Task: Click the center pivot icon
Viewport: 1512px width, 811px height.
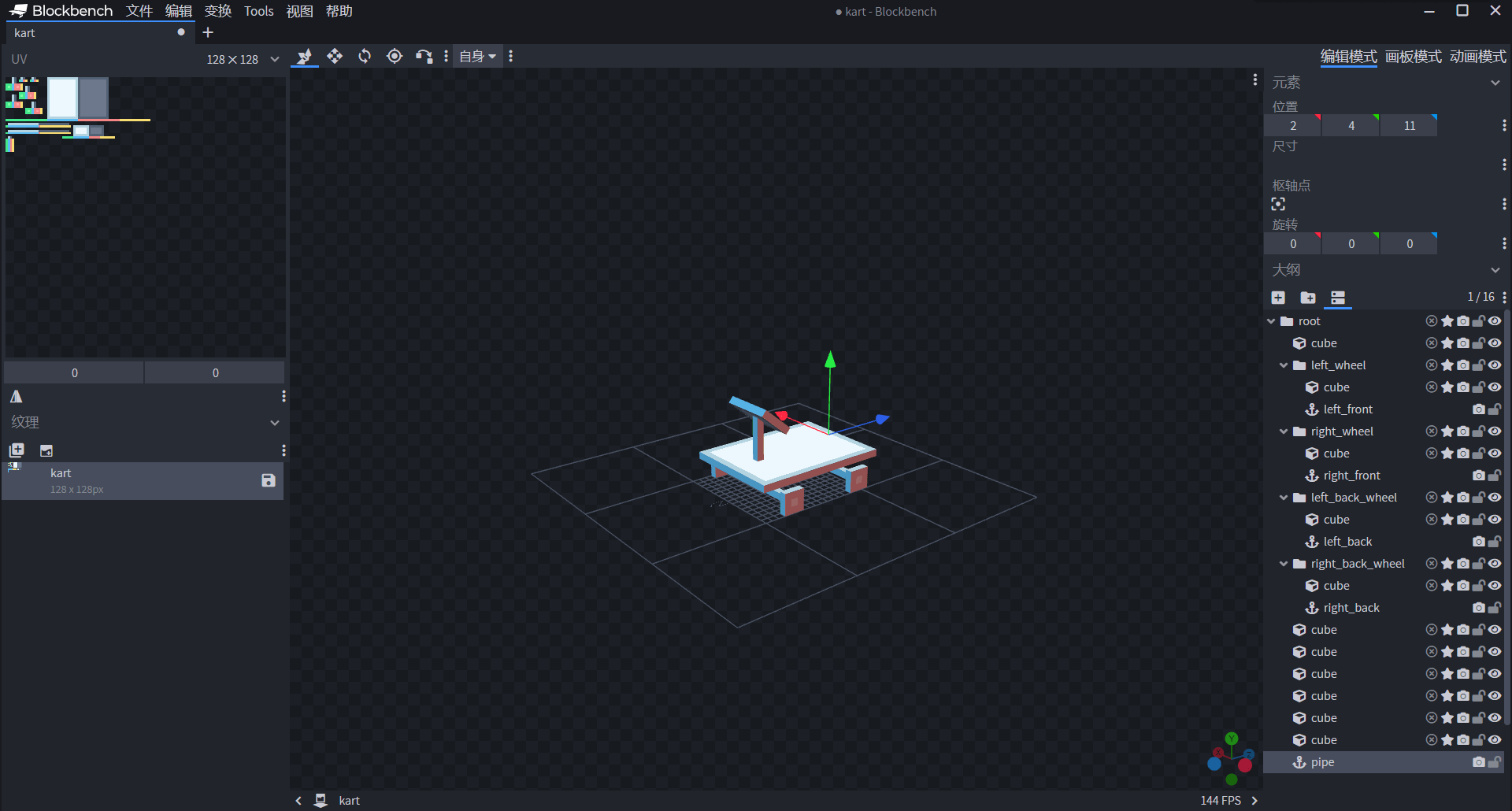Action: [x=1278, y=205]
